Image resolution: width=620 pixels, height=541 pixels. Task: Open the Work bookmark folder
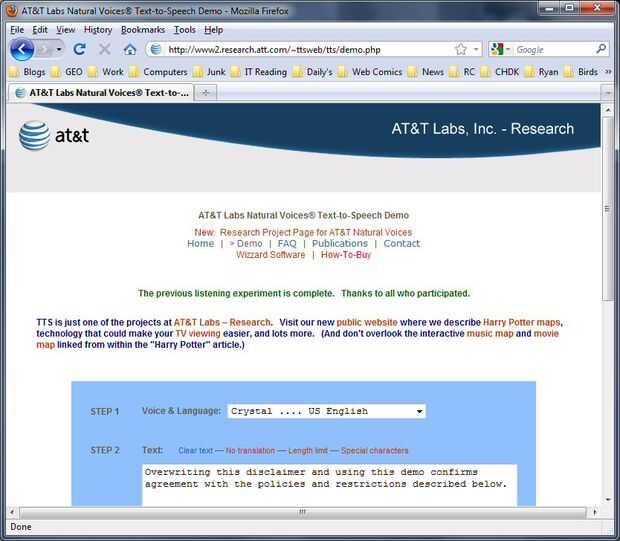coord(106,72)
